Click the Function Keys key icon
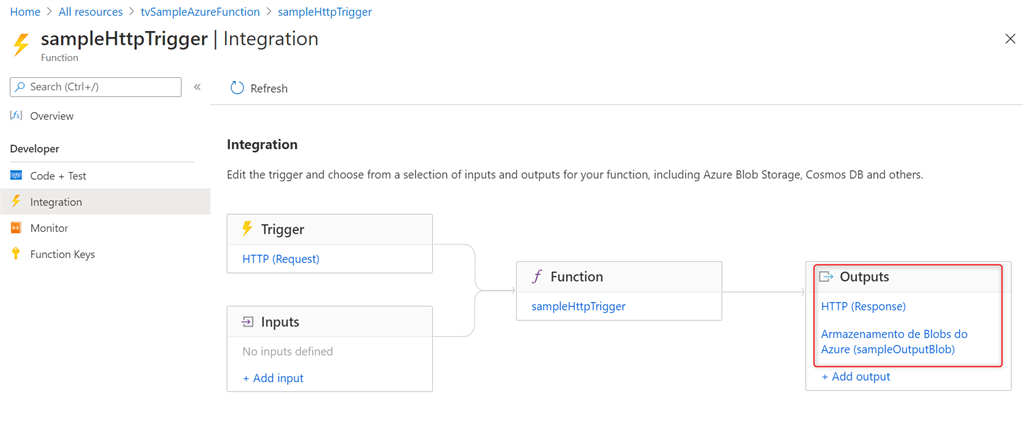The width and height of the screenshot is (1023, 430). pos(16,254)
